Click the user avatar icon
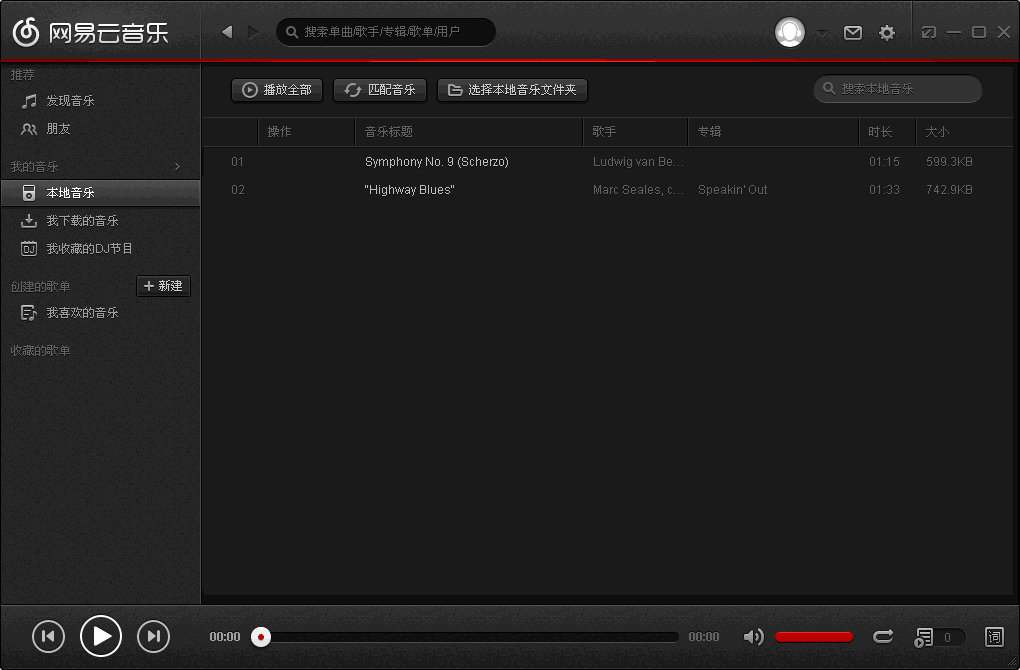Screen dimensions: 1020x670 (x=790, y=32)
